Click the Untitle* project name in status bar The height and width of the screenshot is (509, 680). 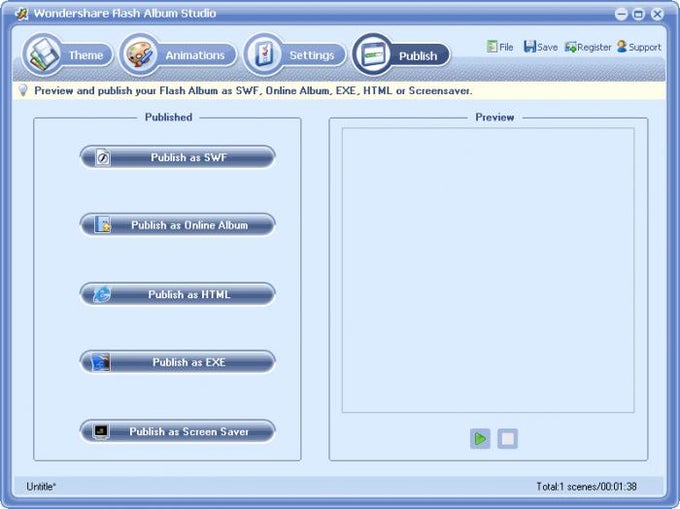pos(41,486)
